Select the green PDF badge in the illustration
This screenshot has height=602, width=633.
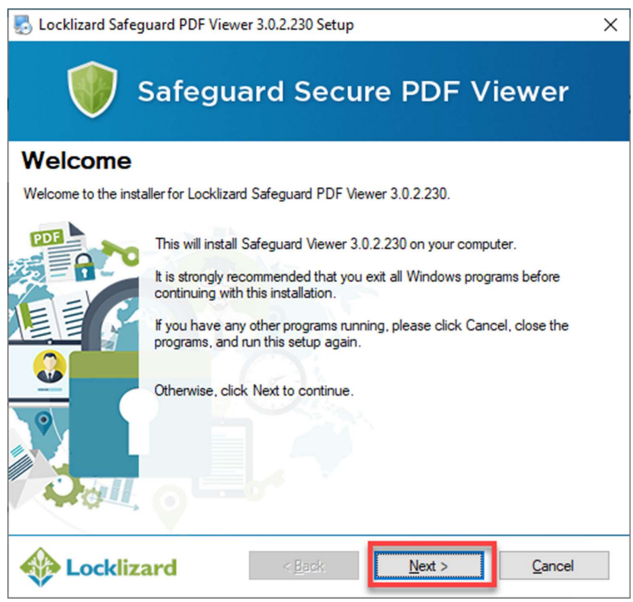coord(47,237)
